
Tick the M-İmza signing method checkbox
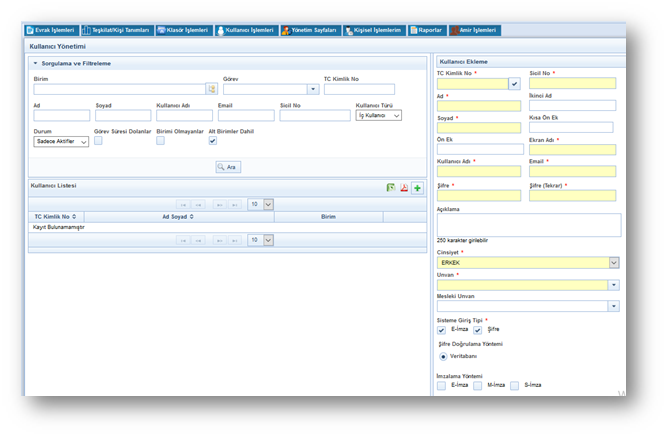[x=478, y=384]
